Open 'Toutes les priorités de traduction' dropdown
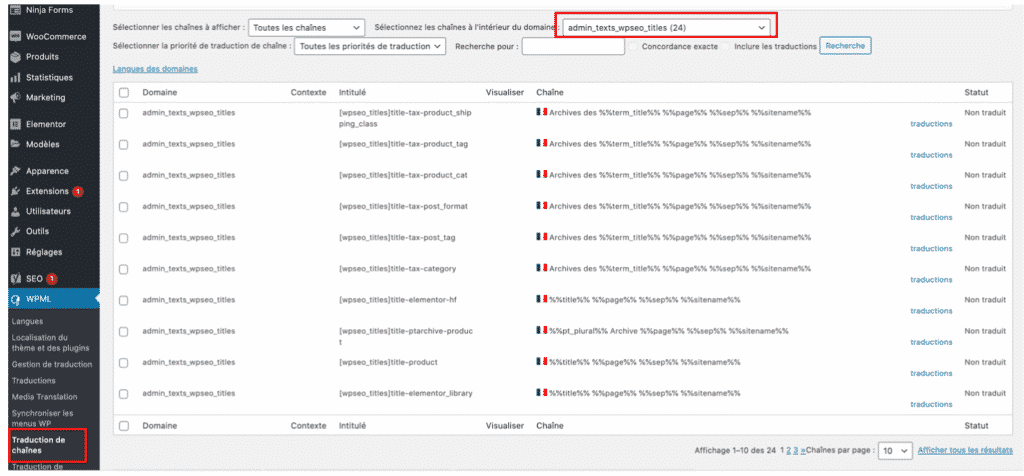Screen dimensions: 1024x476 370,46
